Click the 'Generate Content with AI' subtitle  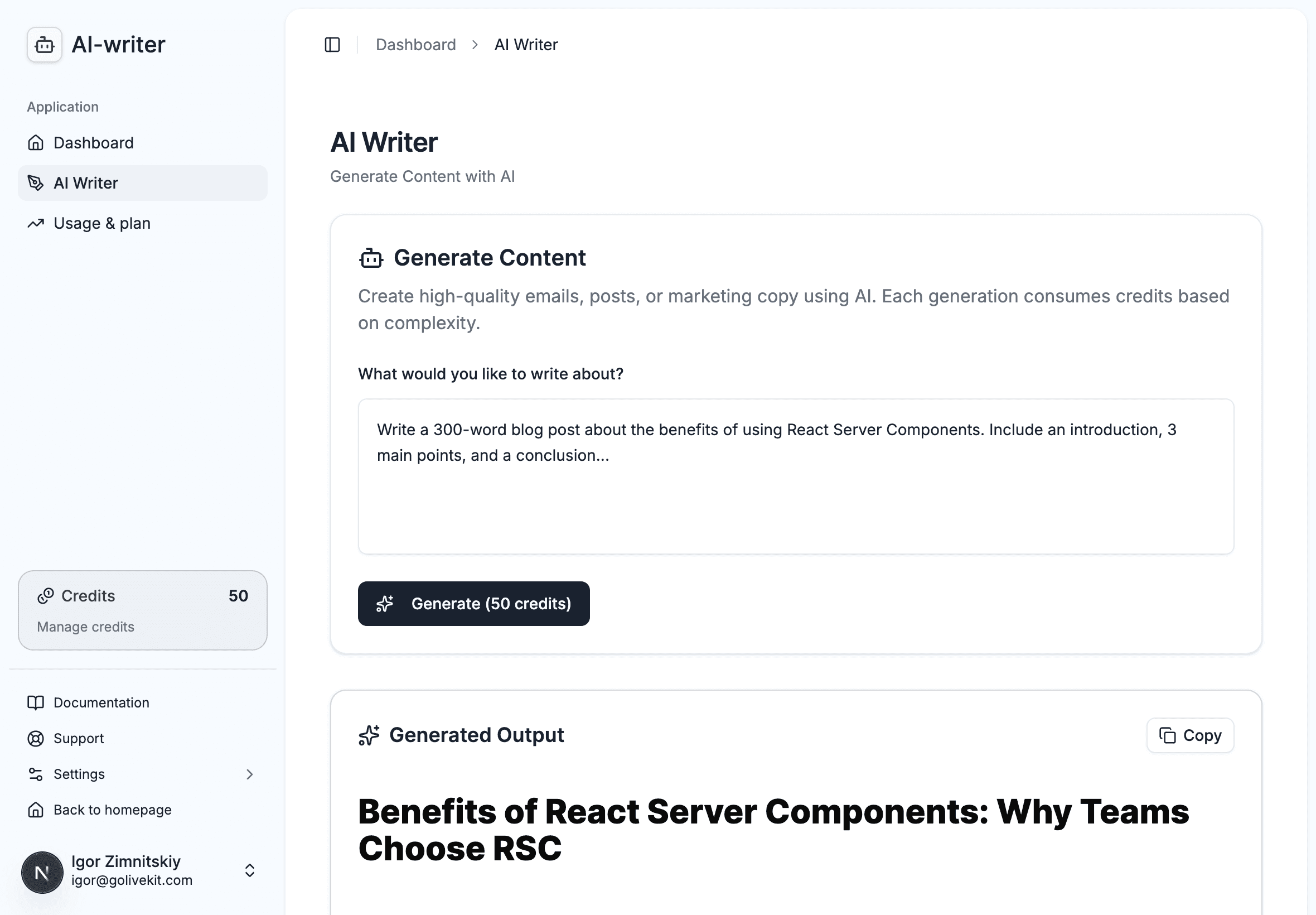422,176
